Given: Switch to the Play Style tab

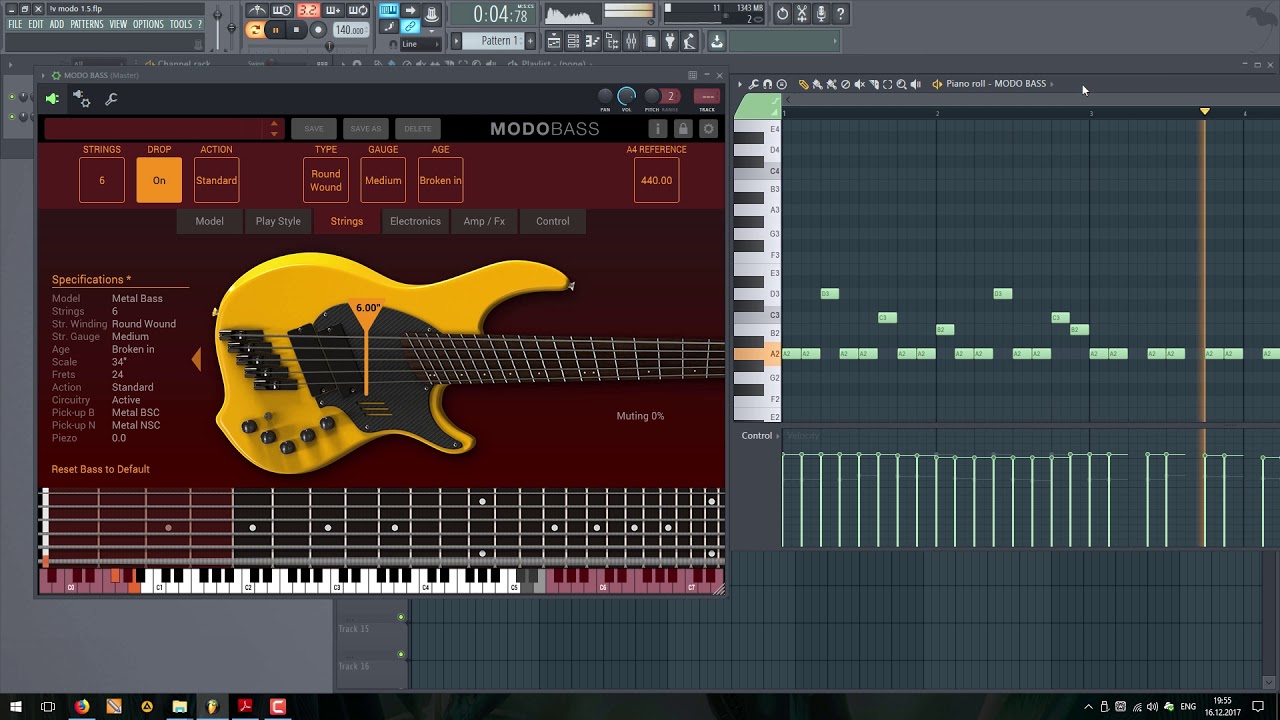Looking at the screenshot, I should [x=278, y=221].
